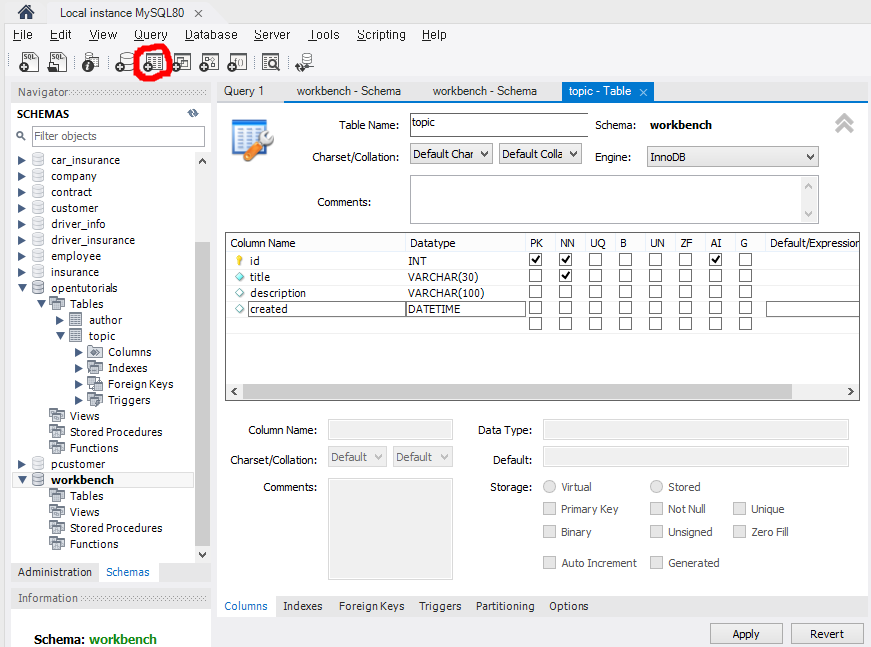Reconnect to DBMS toolbar icon
The image size is (871, 647).
pos(304,62)
